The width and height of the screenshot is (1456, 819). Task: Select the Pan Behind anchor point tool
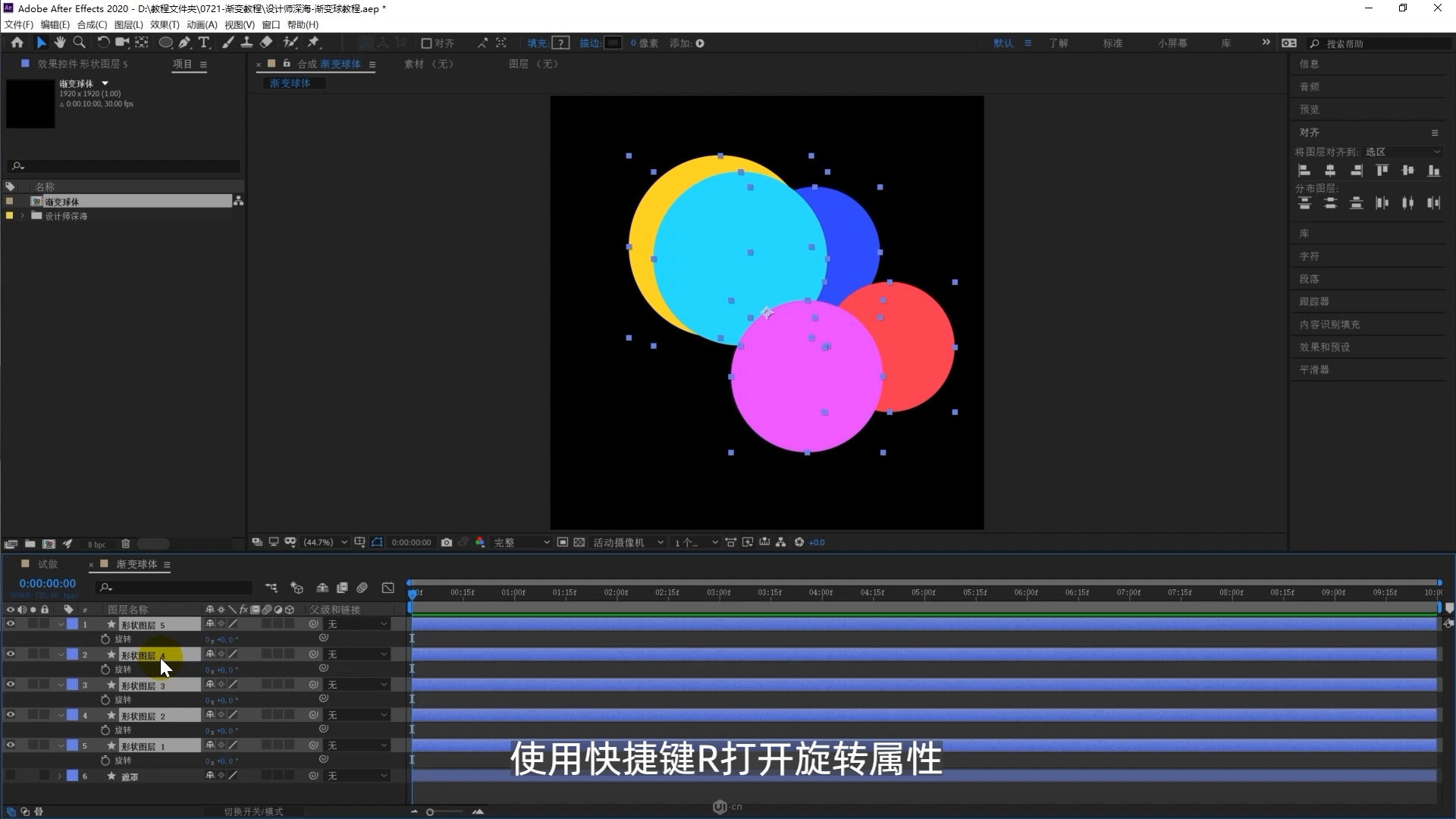coord(142,43)
